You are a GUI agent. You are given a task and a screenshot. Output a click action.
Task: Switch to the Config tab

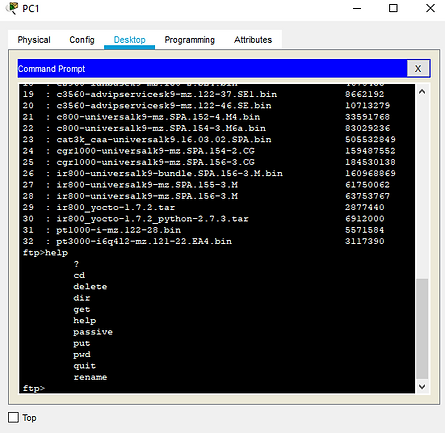(82, 40)
